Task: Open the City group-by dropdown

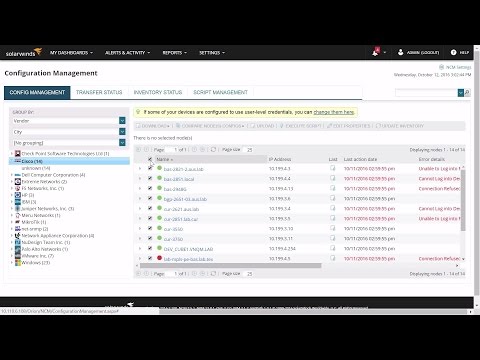Action: (x=122, y=132)
